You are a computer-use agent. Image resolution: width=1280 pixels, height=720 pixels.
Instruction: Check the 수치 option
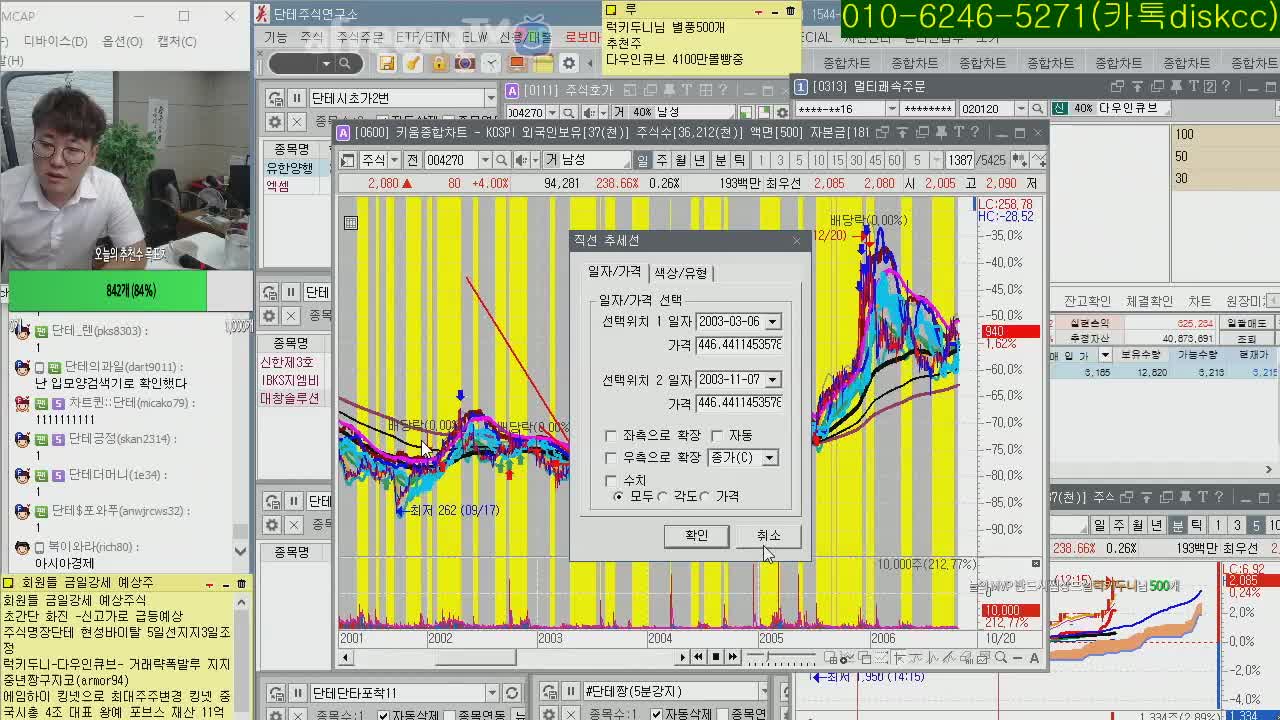611,481
